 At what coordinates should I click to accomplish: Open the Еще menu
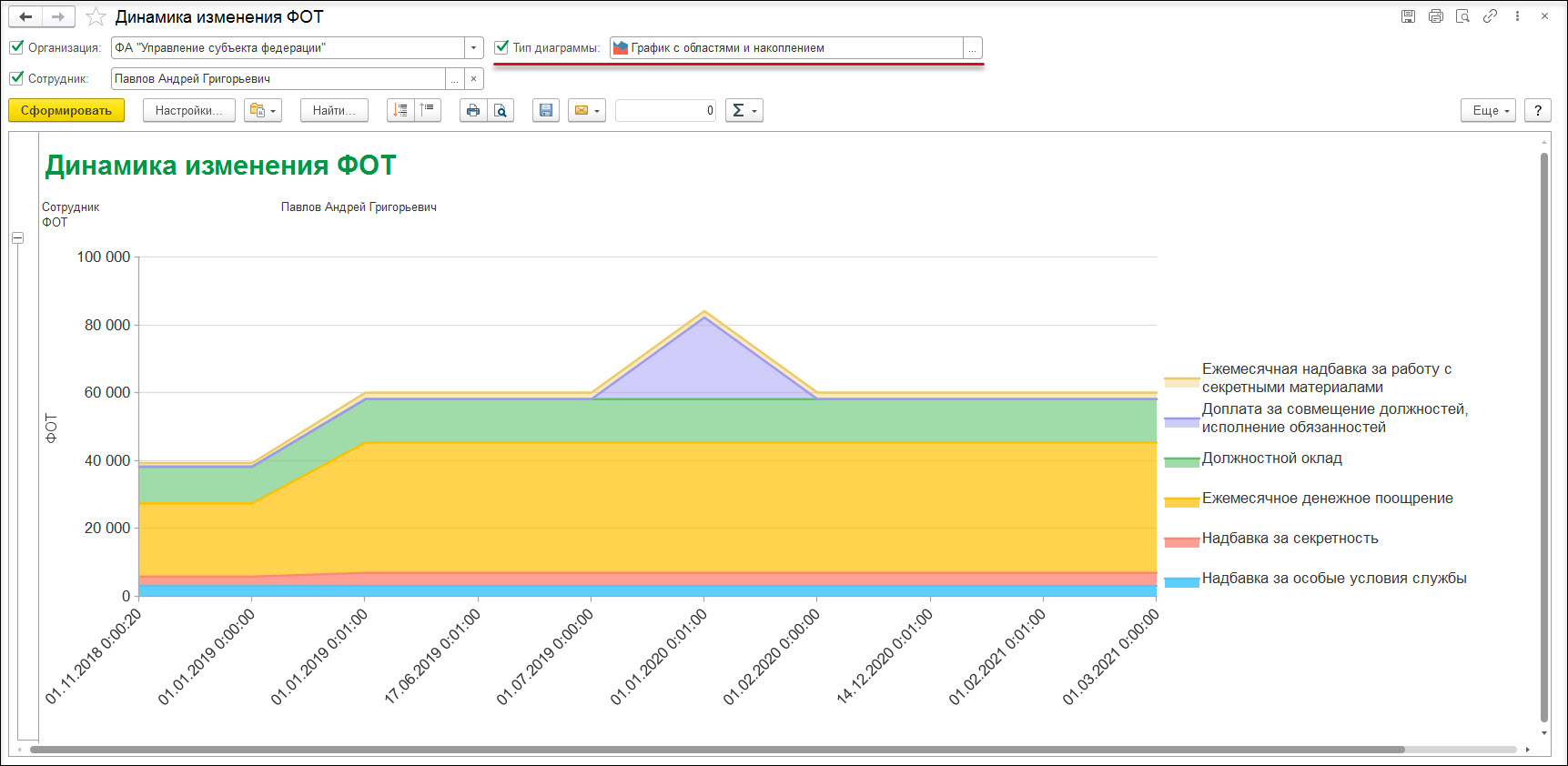[x=1488, y=110]
